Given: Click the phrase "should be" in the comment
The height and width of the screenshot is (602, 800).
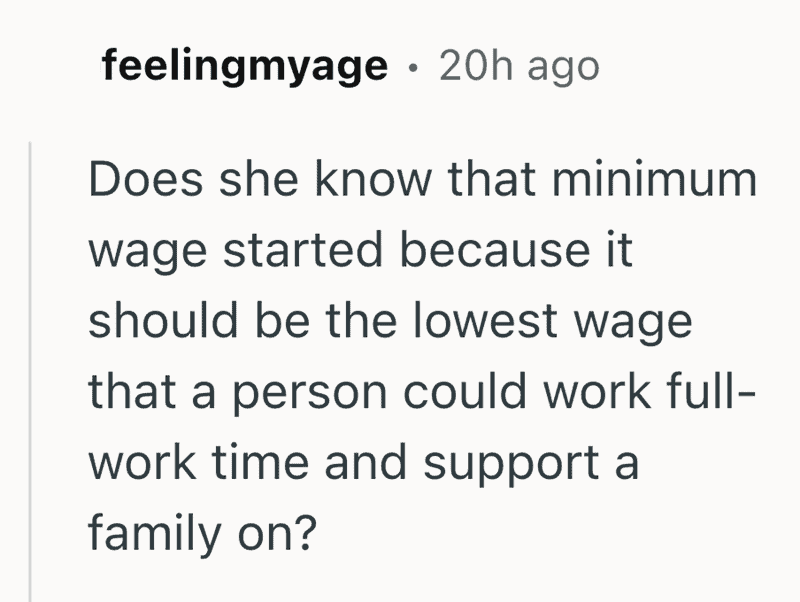Looking at the screenshot, I should [196, 322].
